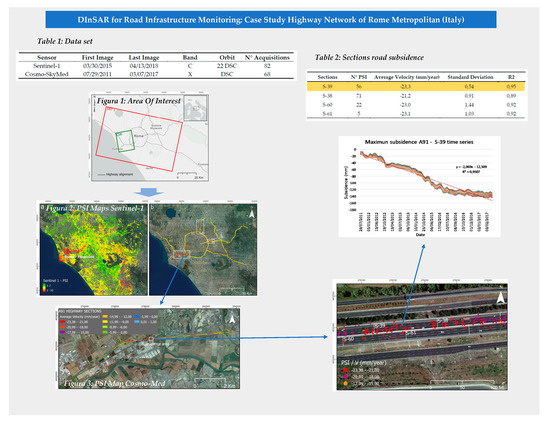Open the inset overview map in Figura 1
The image size is (550, 423).
click(195, 108)
